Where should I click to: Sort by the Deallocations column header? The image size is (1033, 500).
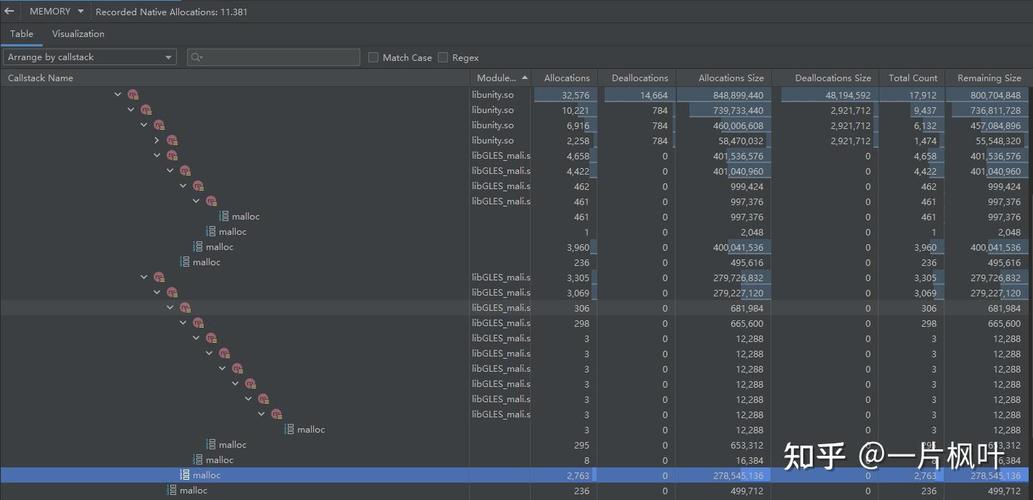tap(638, 78)
